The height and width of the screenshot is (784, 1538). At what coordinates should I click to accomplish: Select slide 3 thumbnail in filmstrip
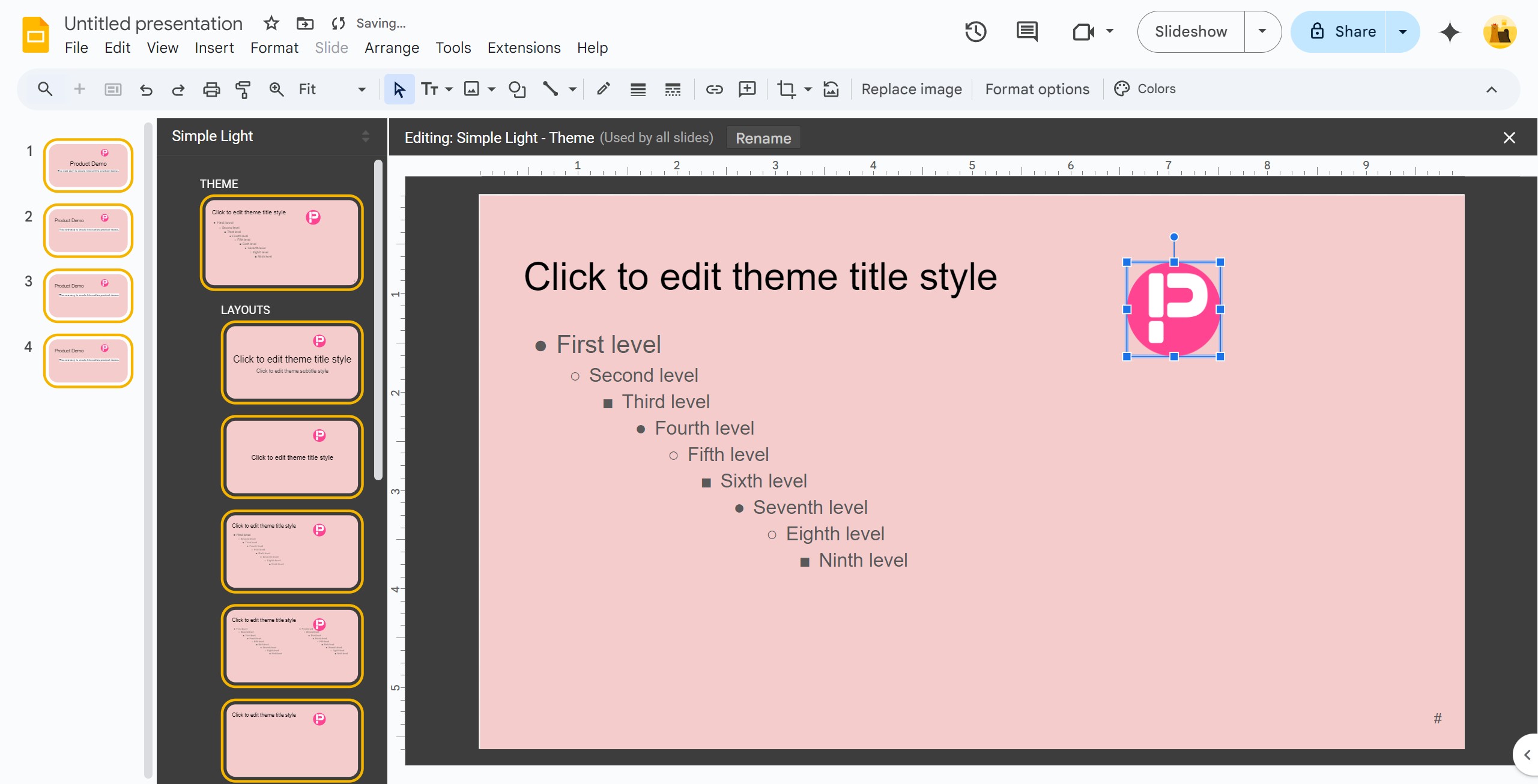tap(88, 295)
